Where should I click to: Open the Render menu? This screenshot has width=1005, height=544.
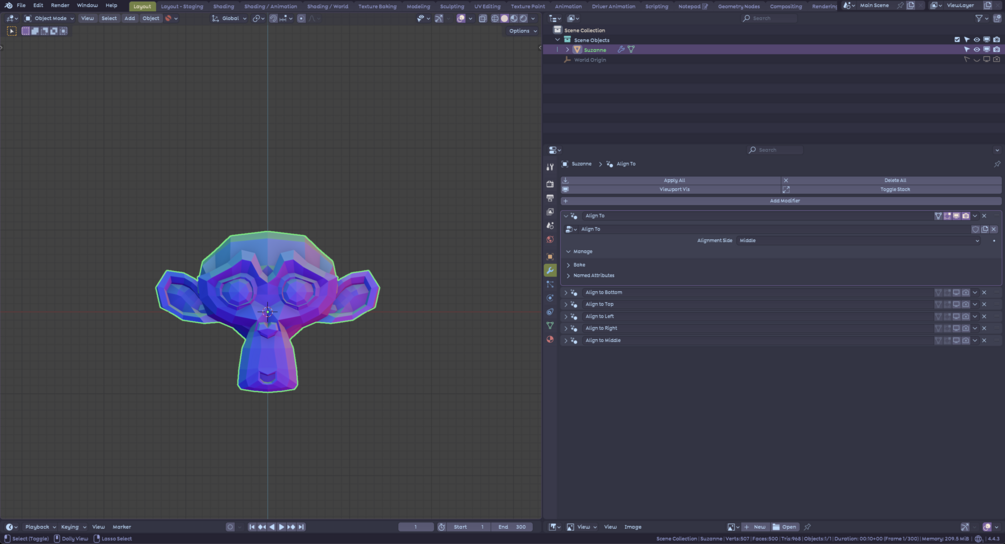(x=60, y=5)
